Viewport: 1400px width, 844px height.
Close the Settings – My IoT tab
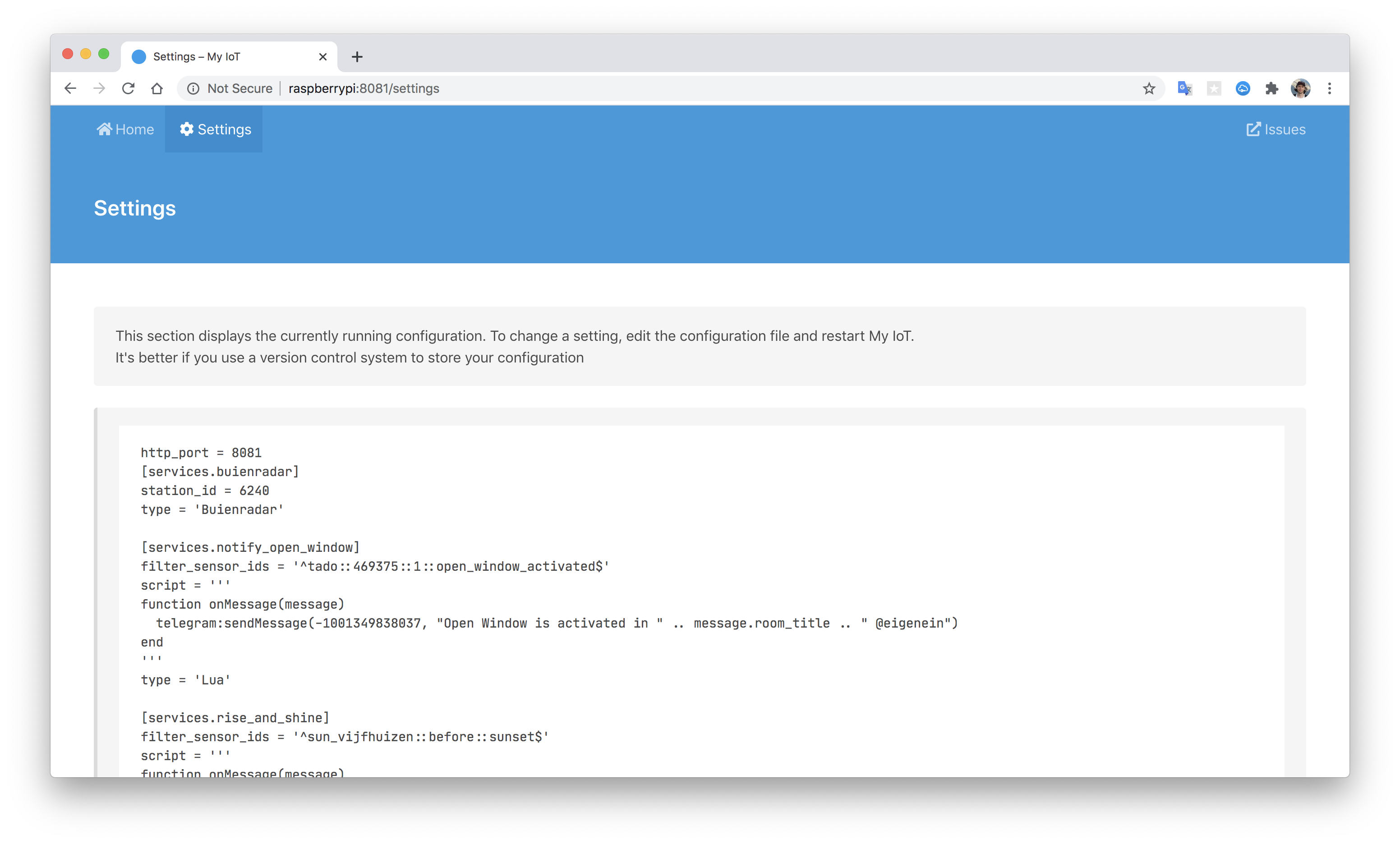tap(323, 57)
